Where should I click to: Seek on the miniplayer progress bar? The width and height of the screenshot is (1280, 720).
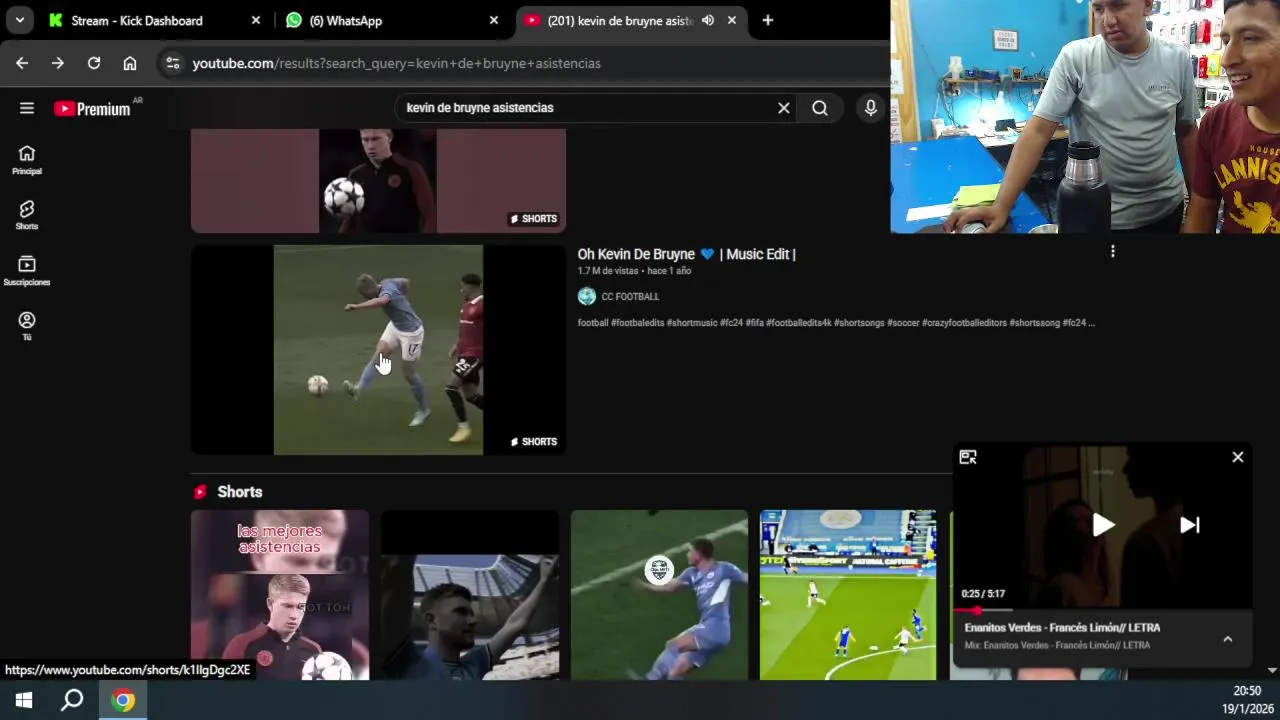coord(1102,610)
